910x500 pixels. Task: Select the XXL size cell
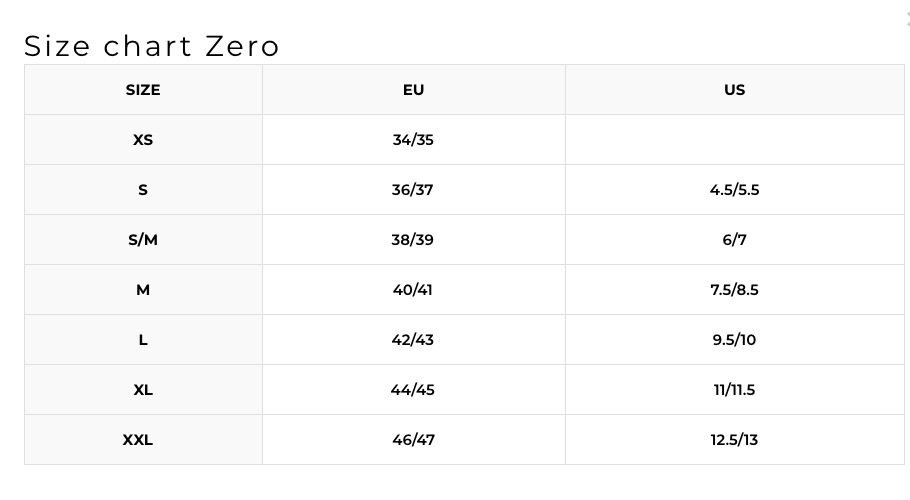click(138, 440)
